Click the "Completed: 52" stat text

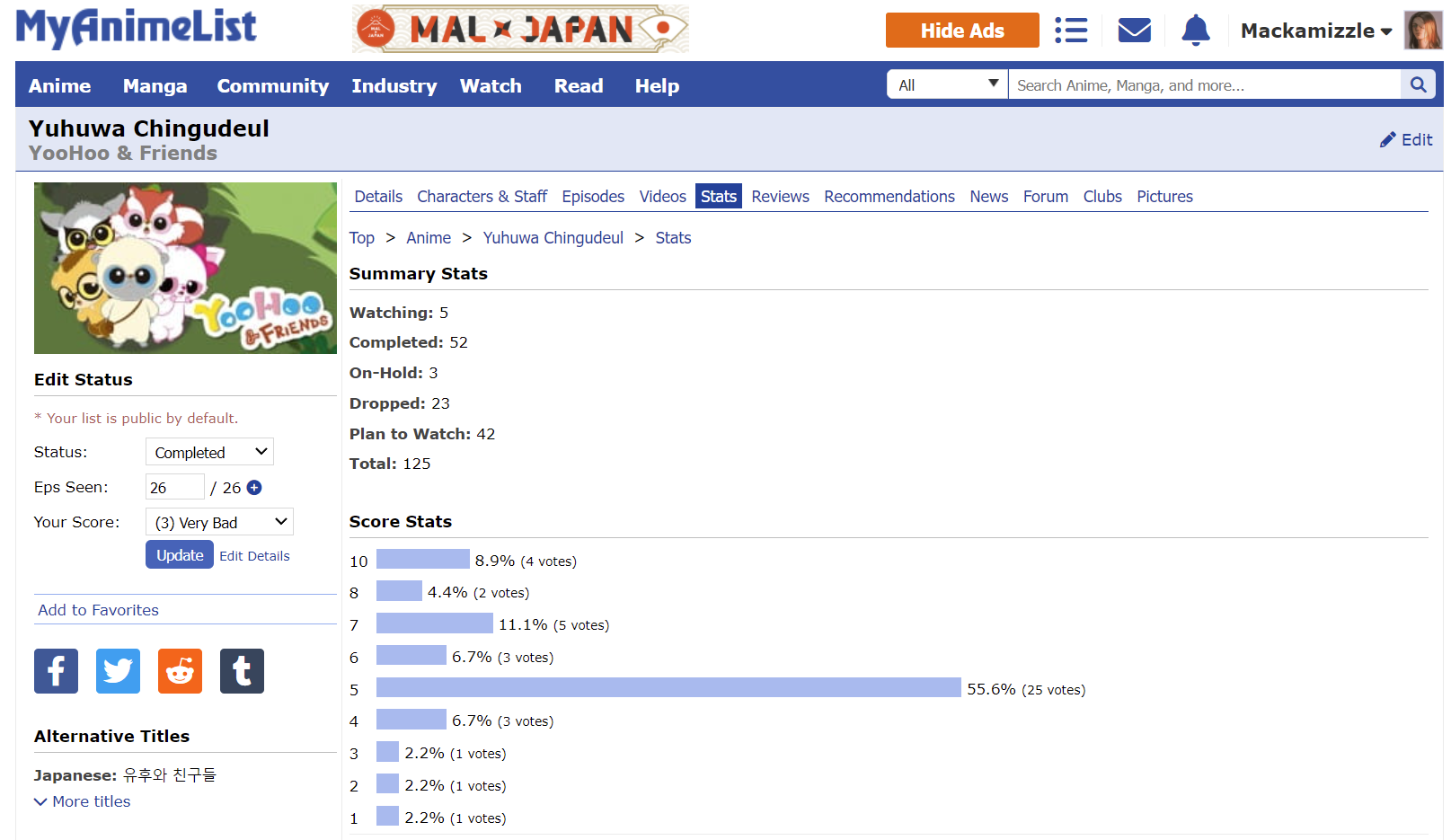(x=409, y=342)
